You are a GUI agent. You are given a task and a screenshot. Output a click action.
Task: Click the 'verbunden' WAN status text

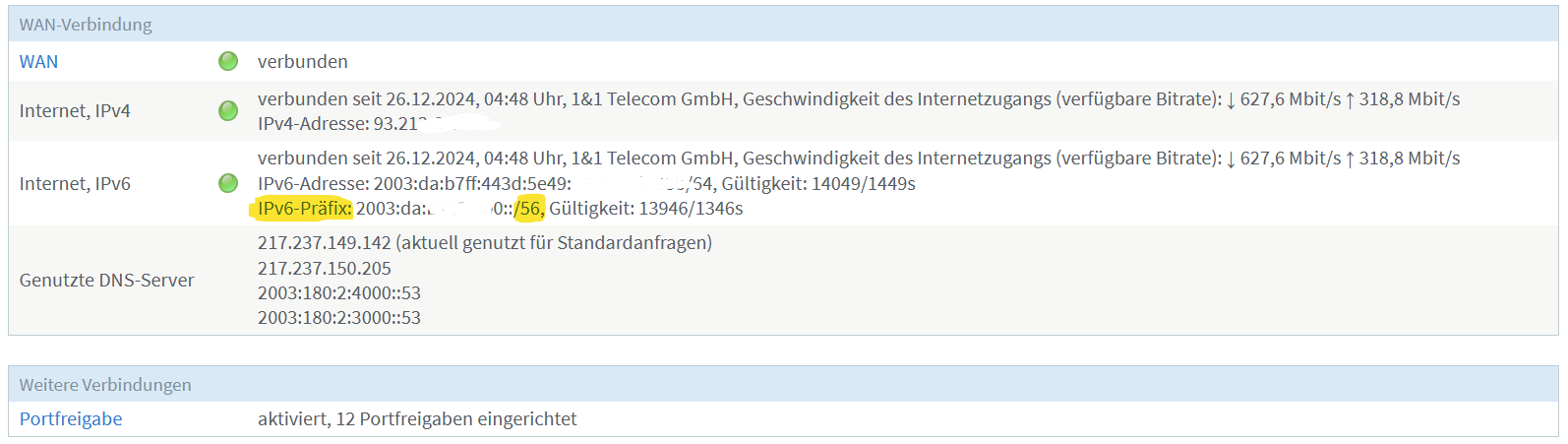click(x=302, y=61)
